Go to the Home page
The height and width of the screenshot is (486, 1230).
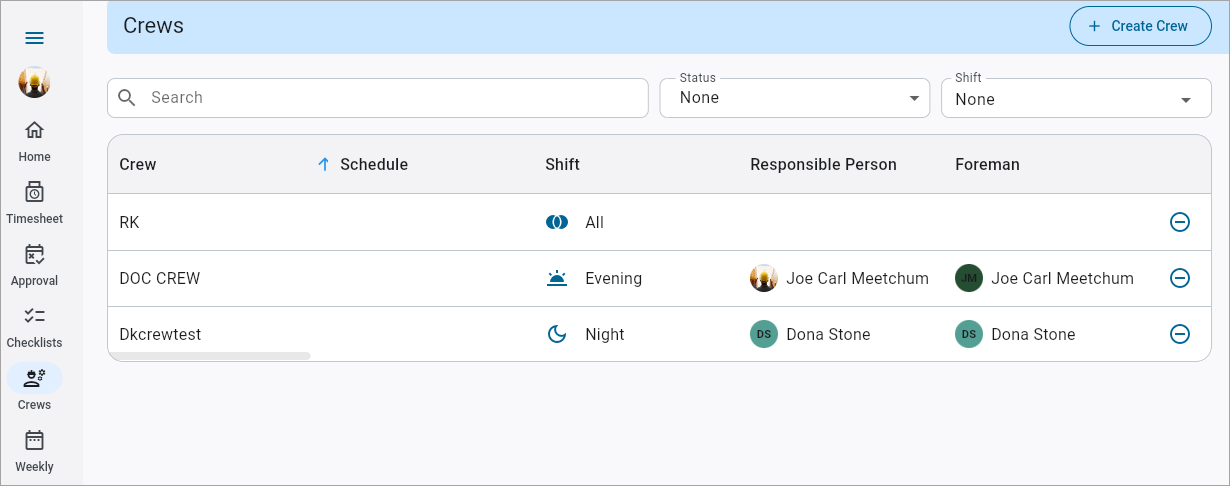click(34, 141)
